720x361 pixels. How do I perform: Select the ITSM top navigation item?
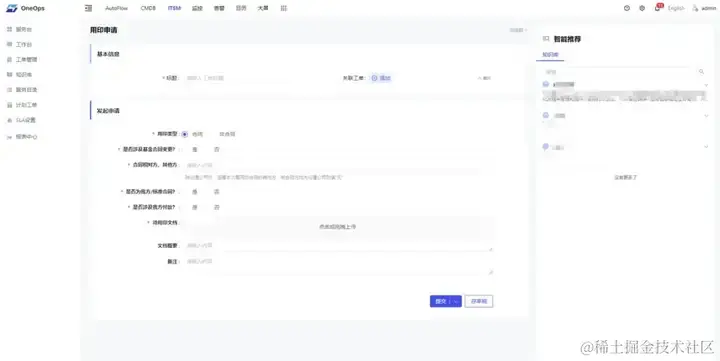click(174, 8)
